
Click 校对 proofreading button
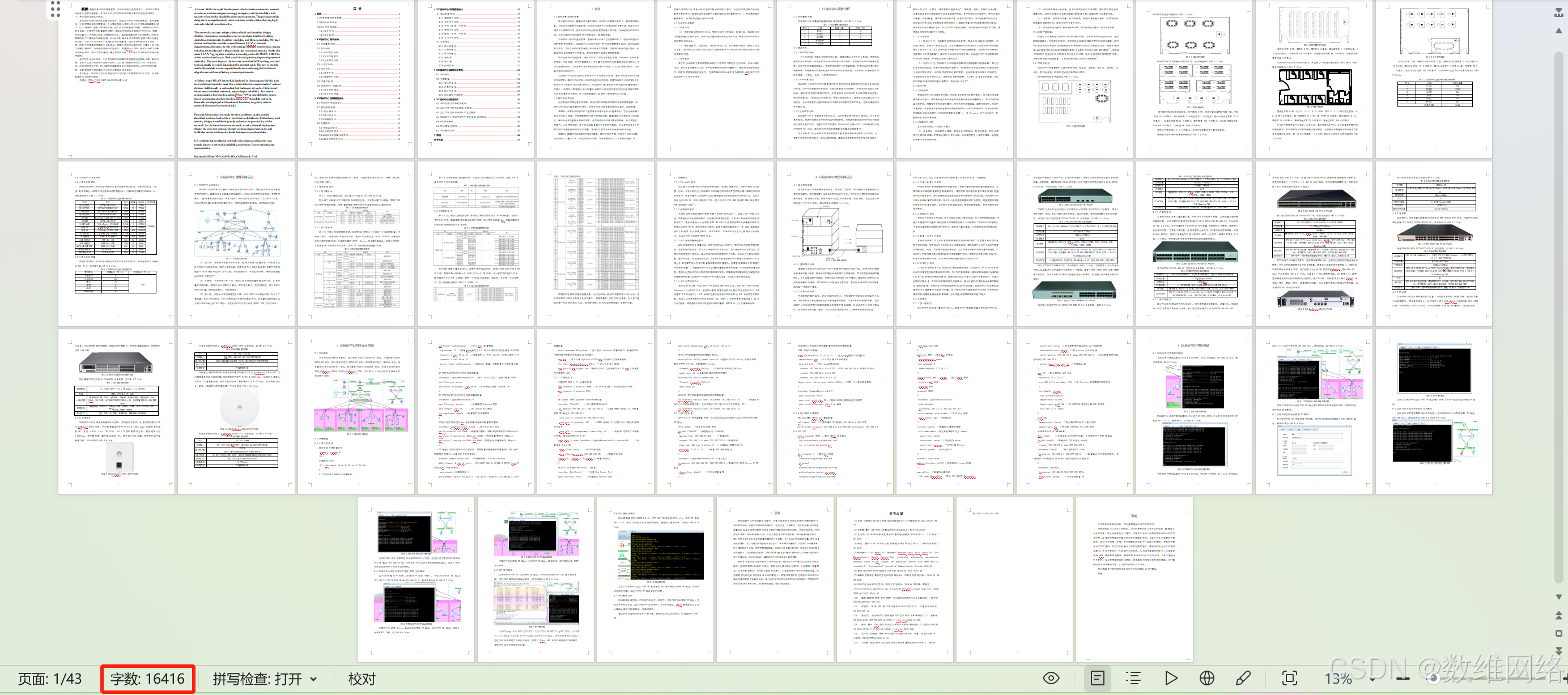click(x=362, y=679)
